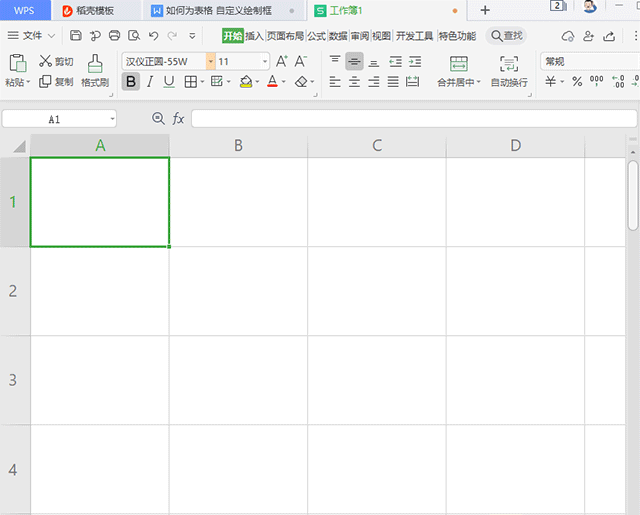Click the Cut scissors icon
This screenshot has width=640, height=515.
click(45, 61)
